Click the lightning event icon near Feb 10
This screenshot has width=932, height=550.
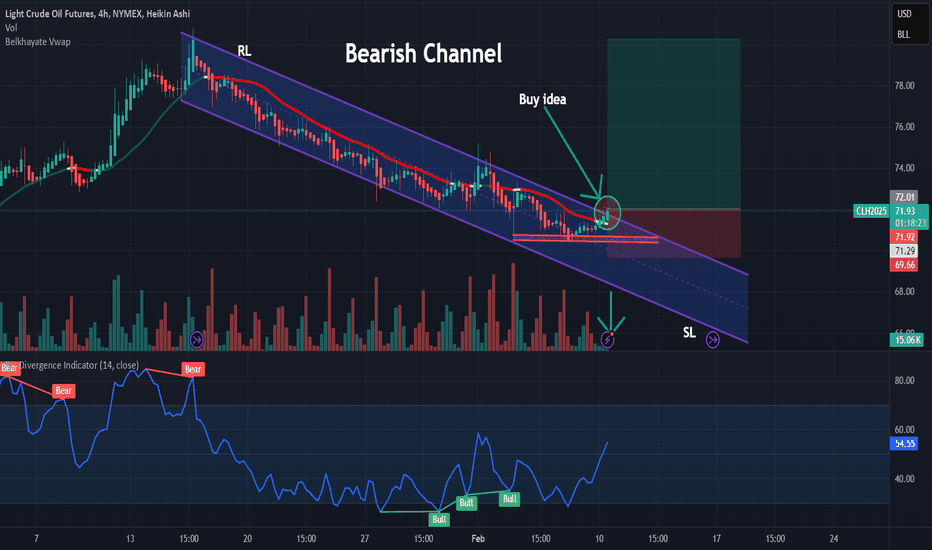click(607, 340)
